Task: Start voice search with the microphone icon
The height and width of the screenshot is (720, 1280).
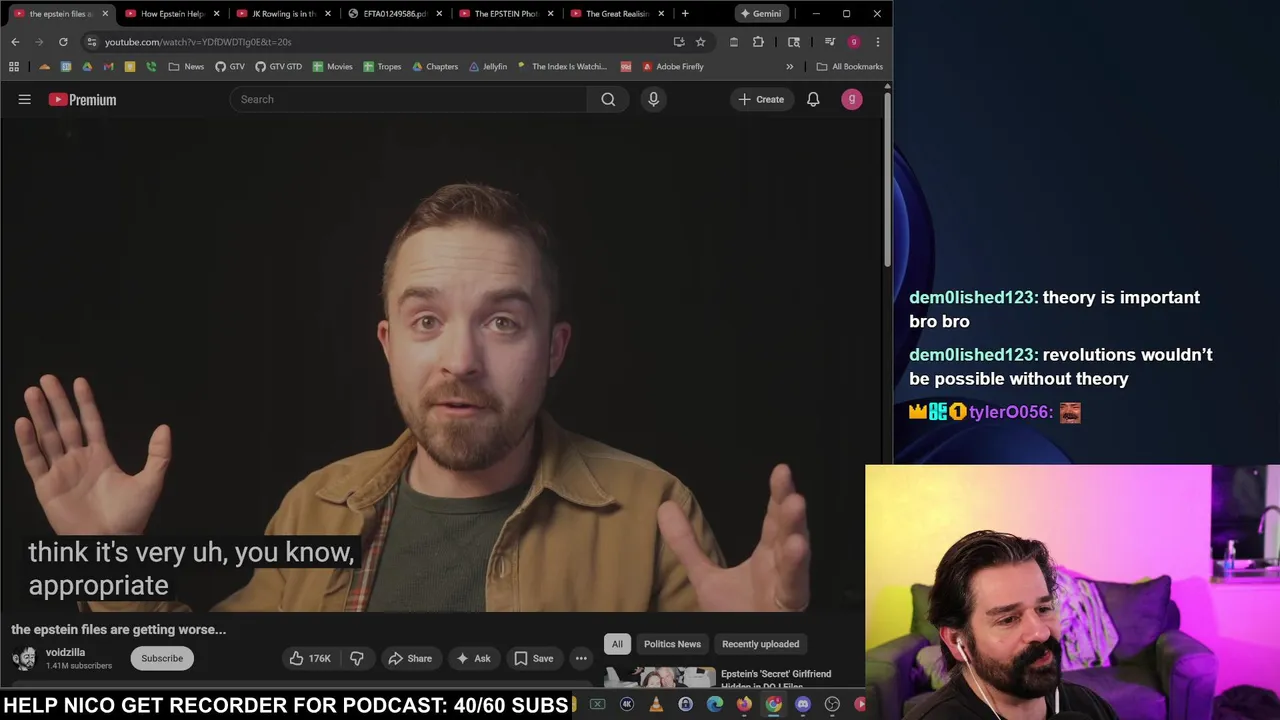Action: point(653,99)
